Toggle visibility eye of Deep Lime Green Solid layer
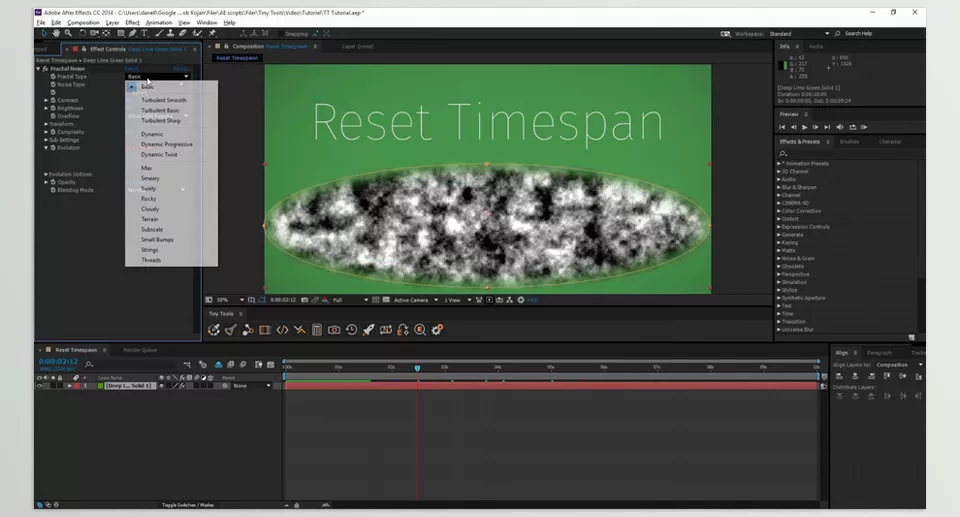 point(40,386)
